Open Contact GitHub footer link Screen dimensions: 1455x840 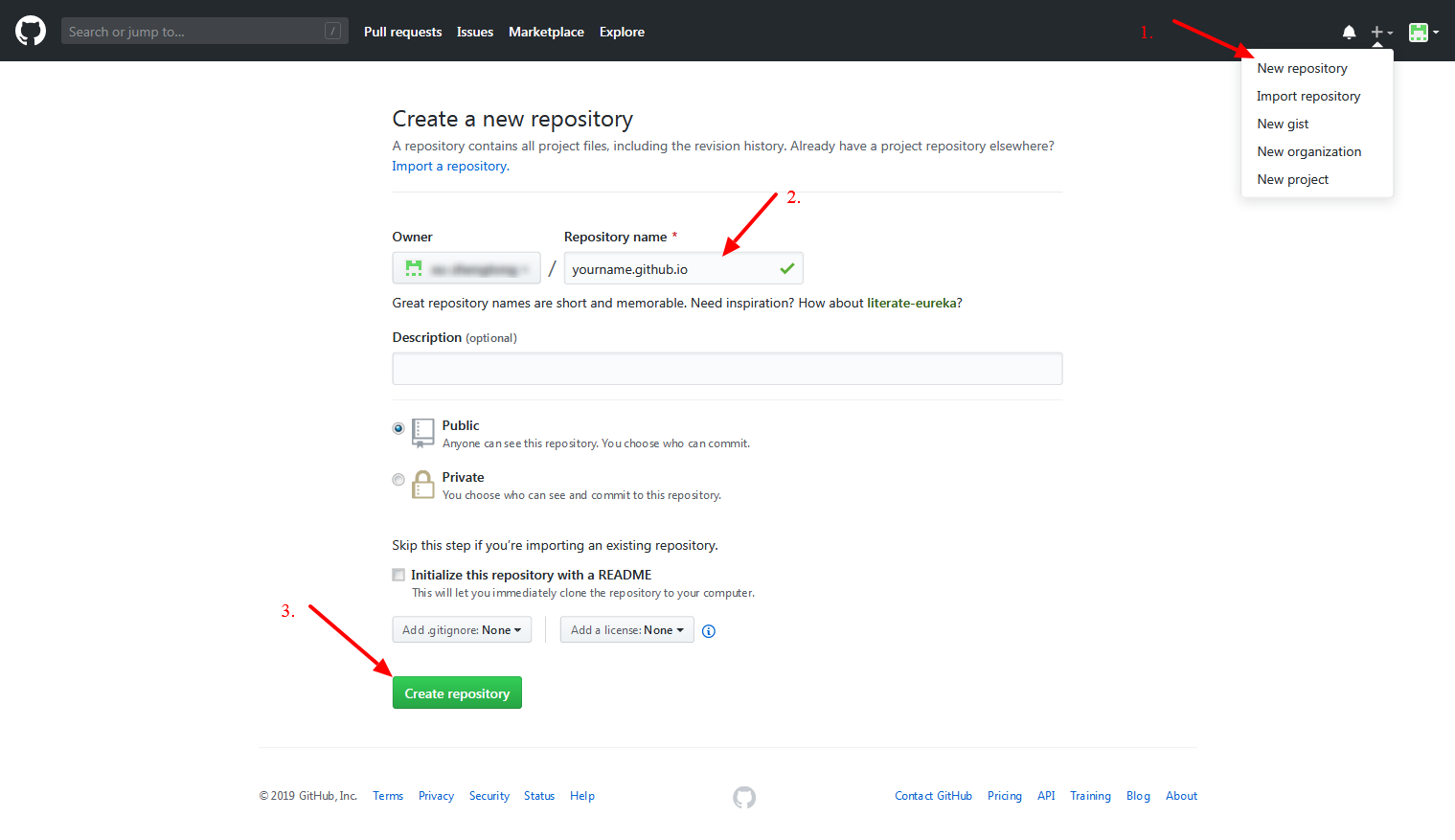point(933,796)
